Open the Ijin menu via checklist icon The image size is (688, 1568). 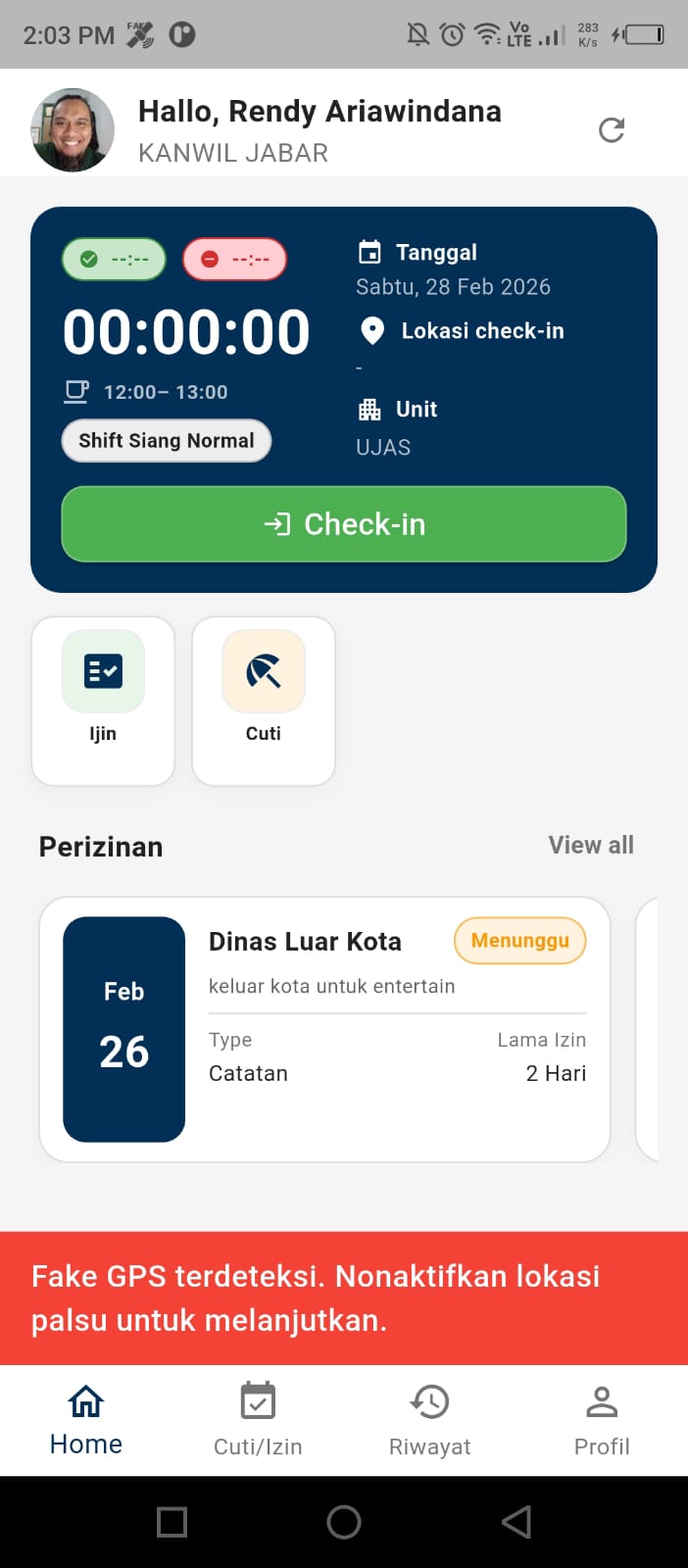tap(103, 671)
